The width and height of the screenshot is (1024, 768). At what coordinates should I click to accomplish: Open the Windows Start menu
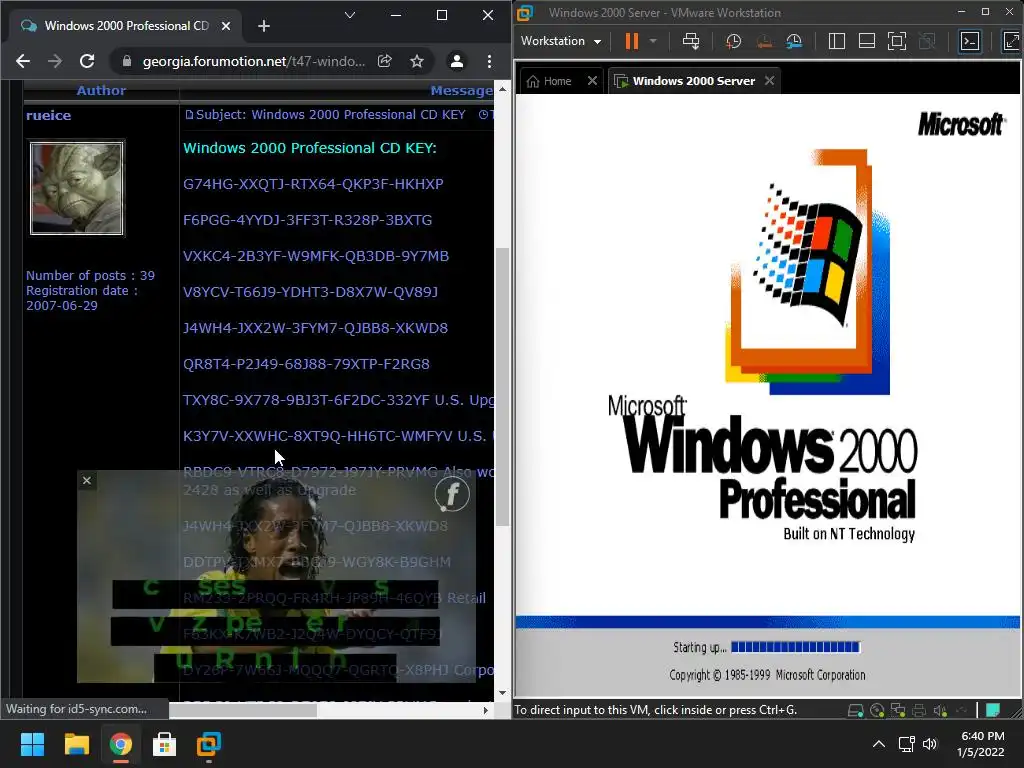point(32,744)
